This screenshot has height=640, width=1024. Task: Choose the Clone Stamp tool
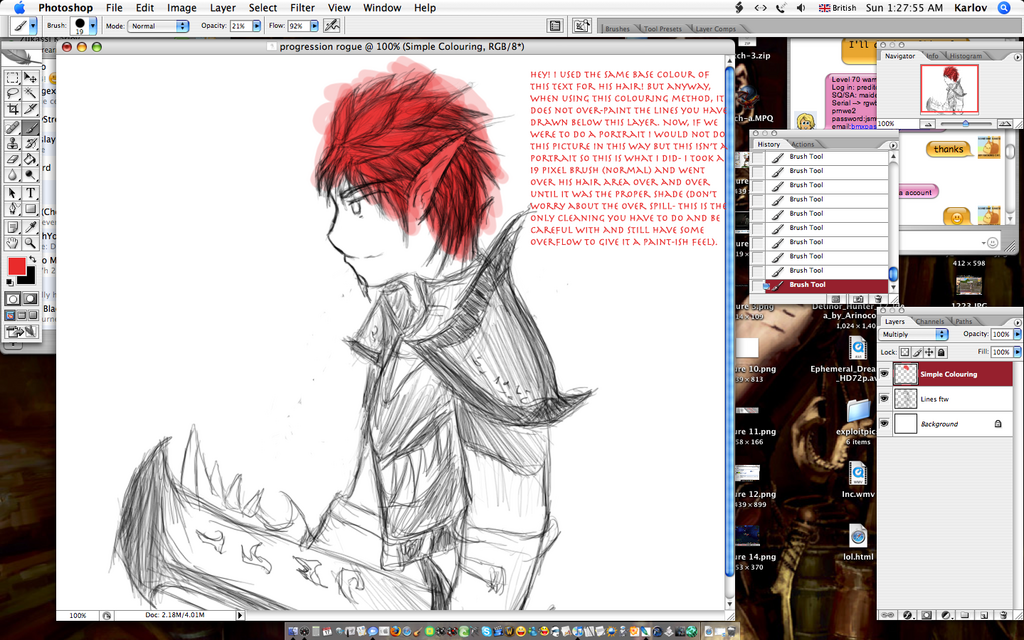coord(12,143)
